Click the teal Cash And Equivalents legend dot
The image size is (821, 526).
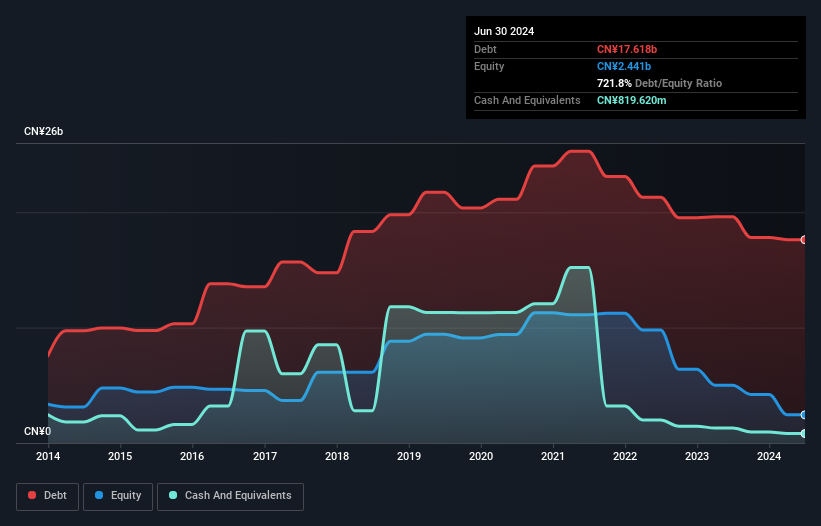[x=173, y=495]
